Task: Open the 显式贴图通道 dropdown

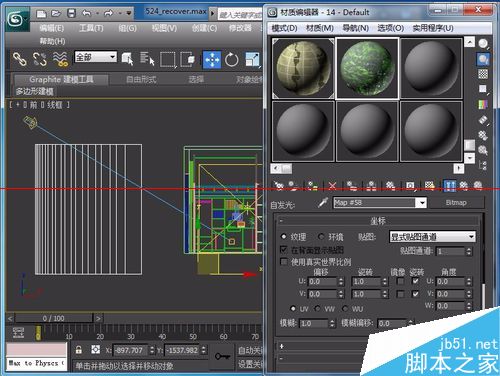Action: [x=432, y=237]
